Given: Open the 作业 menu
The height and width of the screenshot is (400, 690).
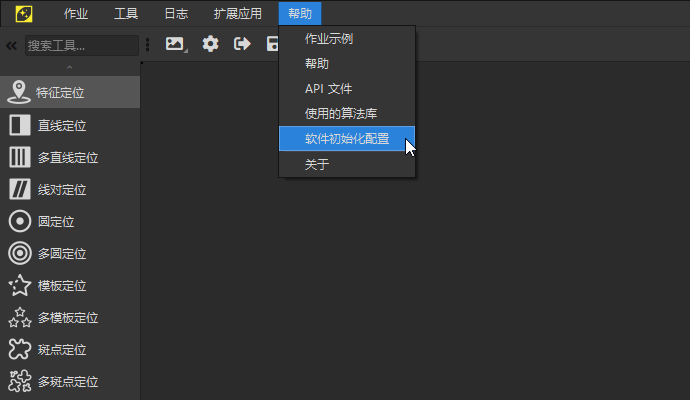Looking at the screenshot, I should pos(75,14).
